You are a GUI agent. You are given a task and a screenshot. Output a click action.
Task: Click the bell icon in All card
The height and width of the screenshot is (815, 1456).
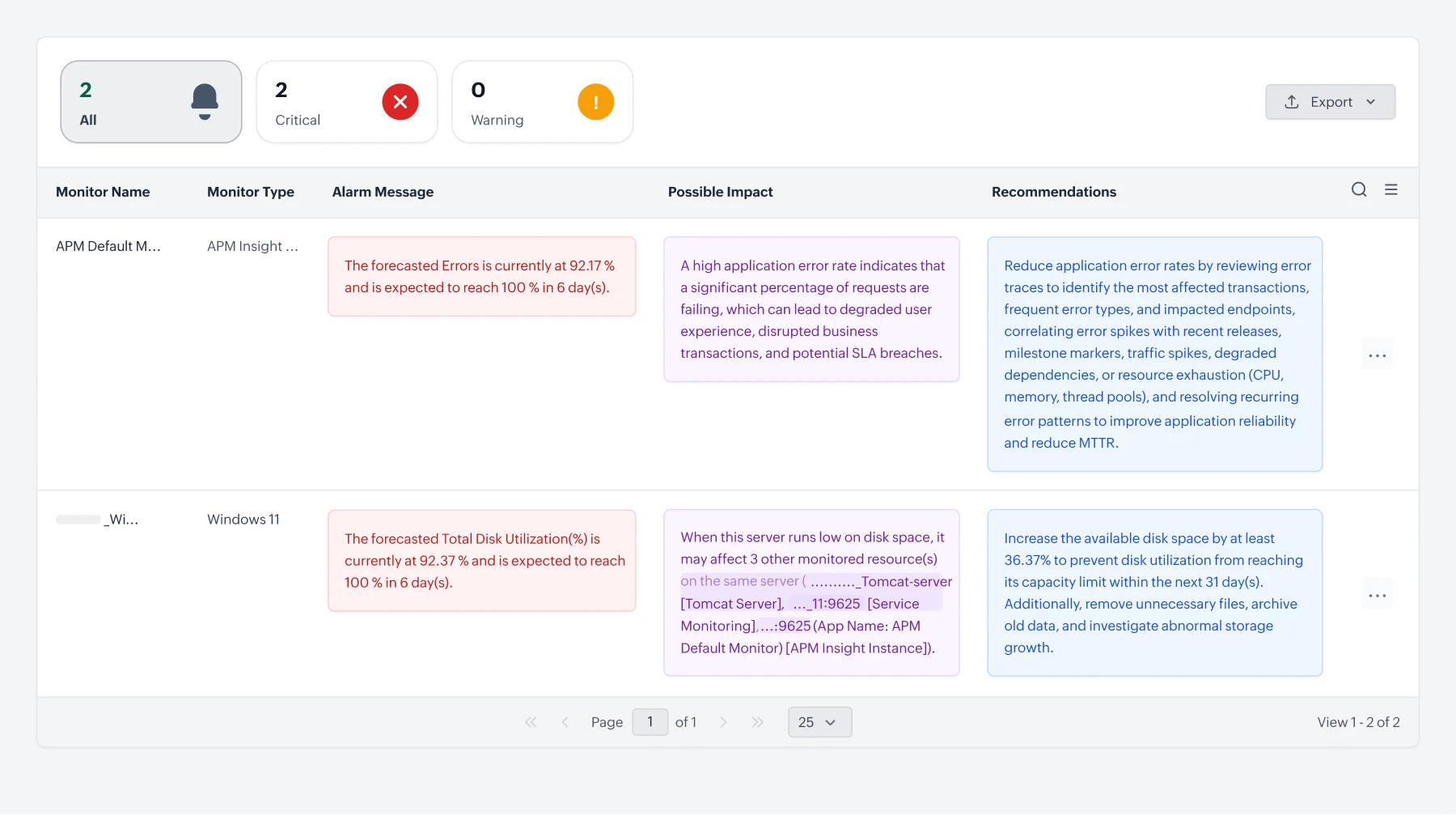(205, 102)
